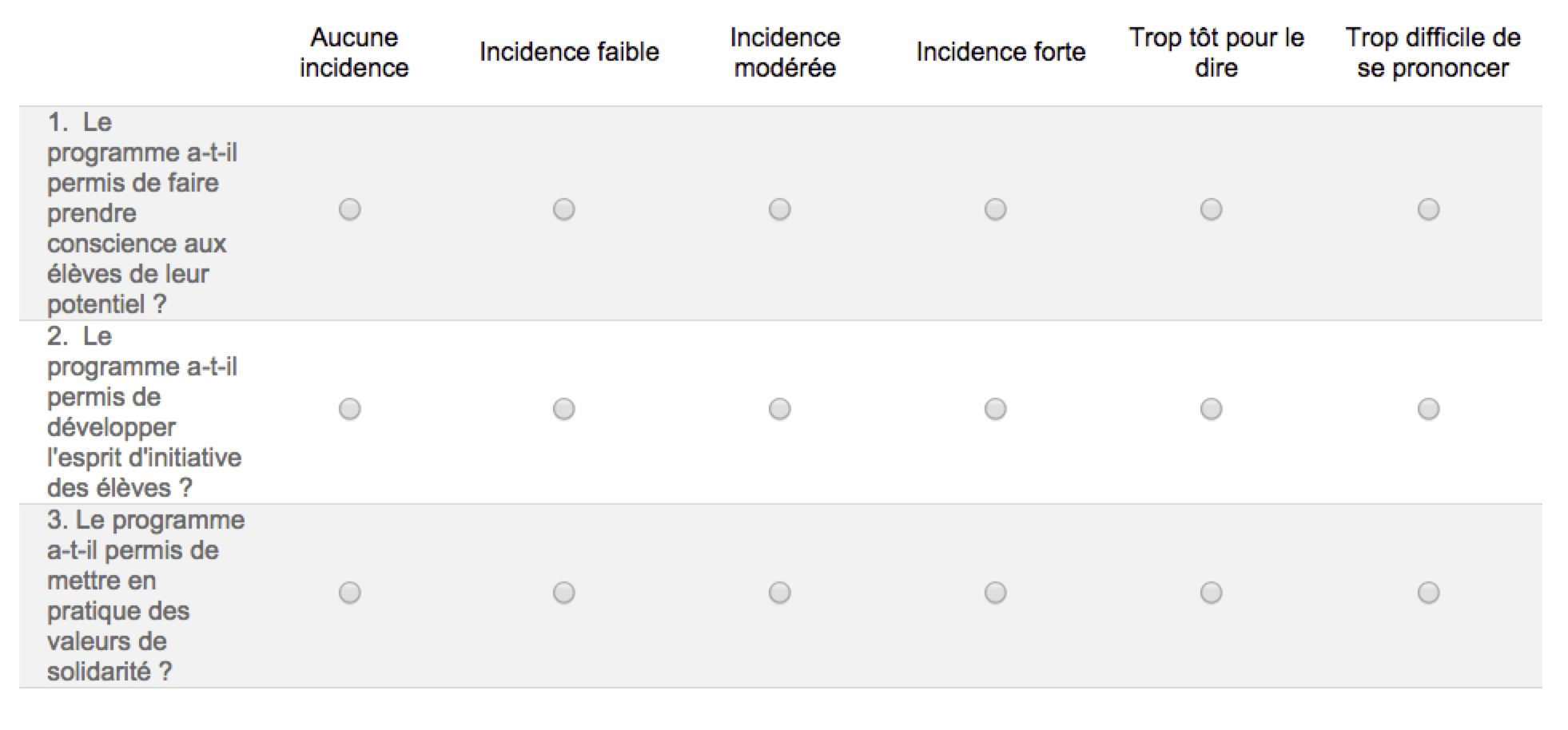This screenshot has height=730, width=1568.
Task: Select 'Aucune incidence' for question 3
Action: coord(350,593)
